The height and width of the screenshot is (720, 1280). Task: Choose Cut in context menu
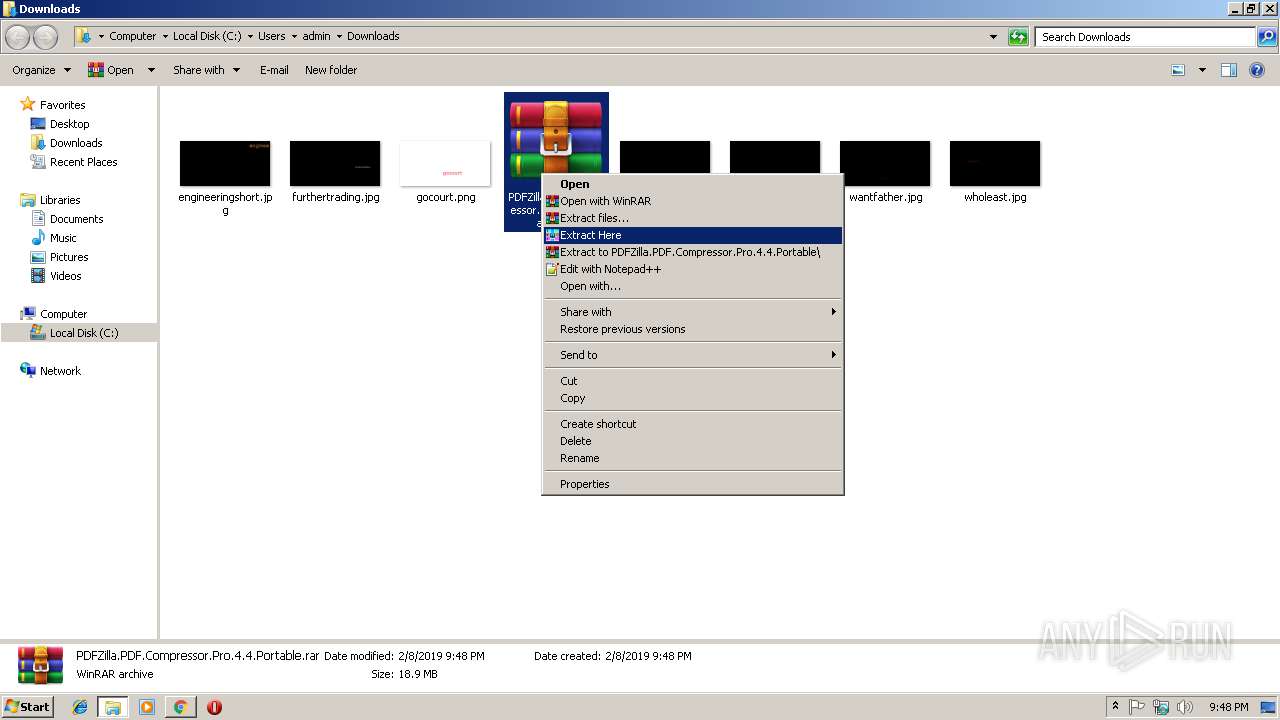[x=693, y=381]
